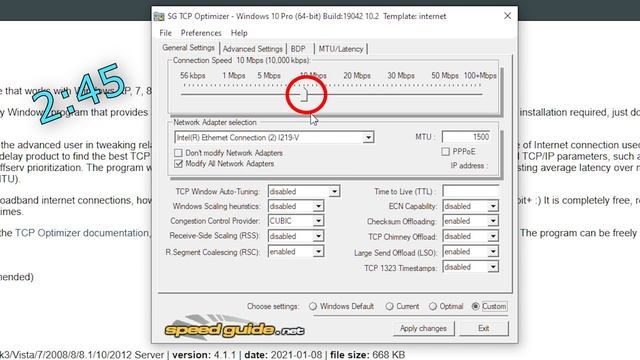Image resolution: width=640 pixels, height=360 pixels.
Task: Switch to the BDP tab
Action: point(298,49)
